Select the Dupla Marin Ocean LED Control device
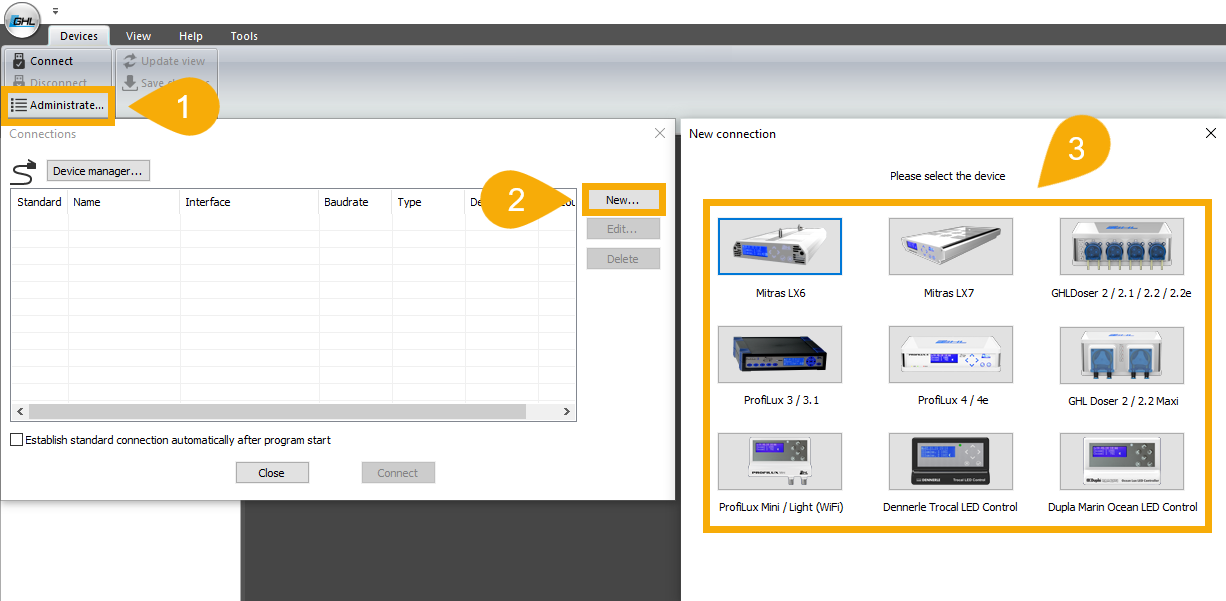This screenshot has width=1226, height=601. (x=1121, y=461)
